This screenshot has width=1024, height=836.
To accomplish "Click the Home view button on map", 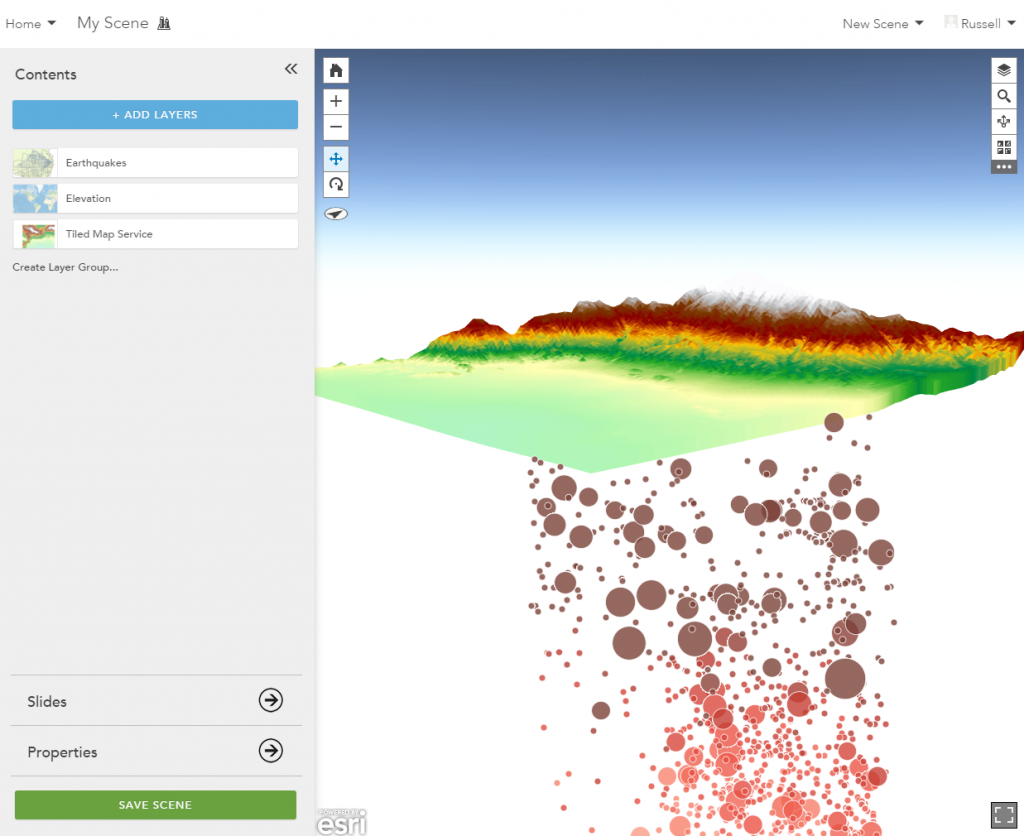I will click(336, 71).
